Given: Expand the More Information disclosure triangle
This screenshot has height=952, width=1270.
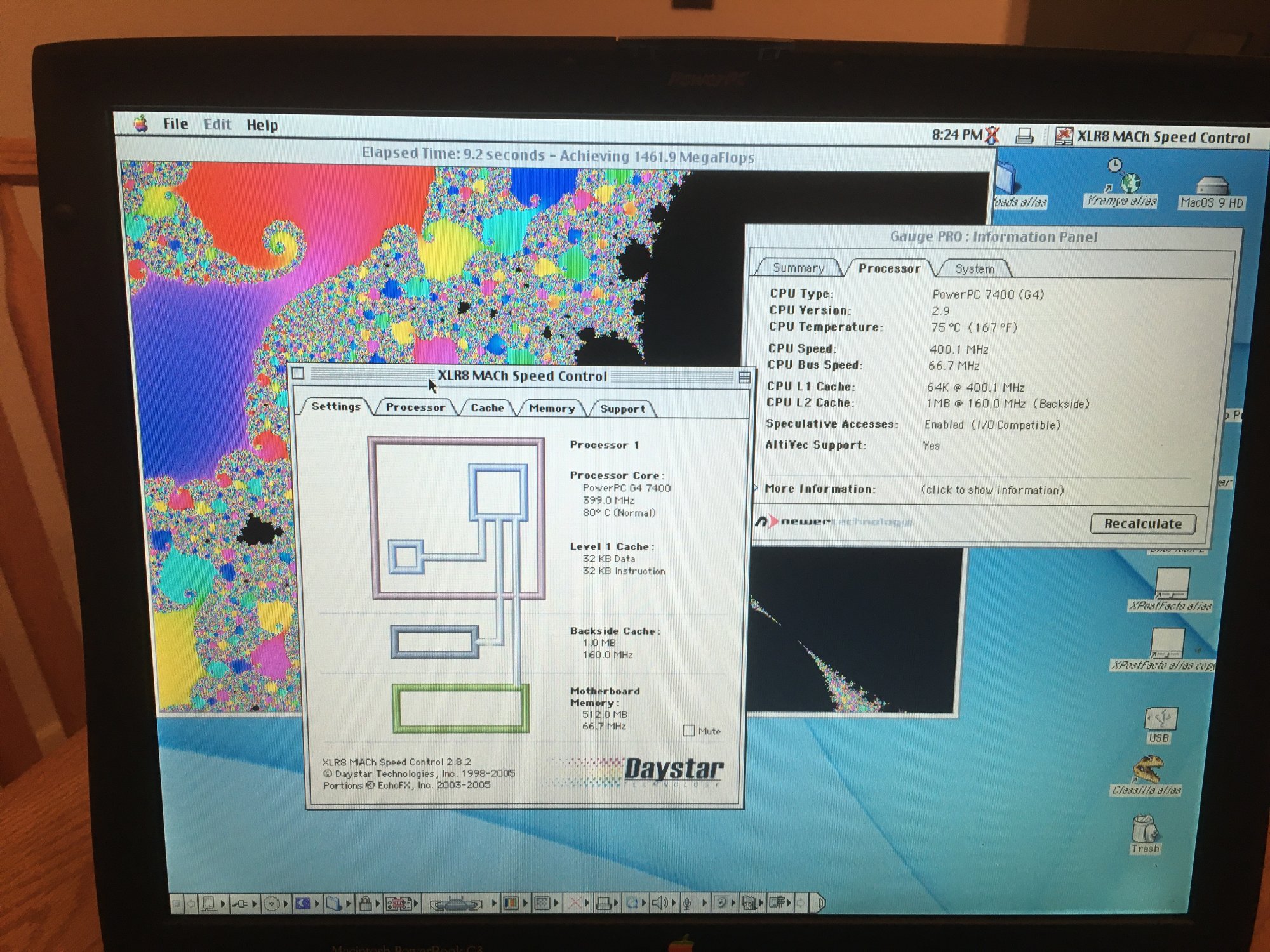Looking at the screenshot, I should tap(756, 488).
